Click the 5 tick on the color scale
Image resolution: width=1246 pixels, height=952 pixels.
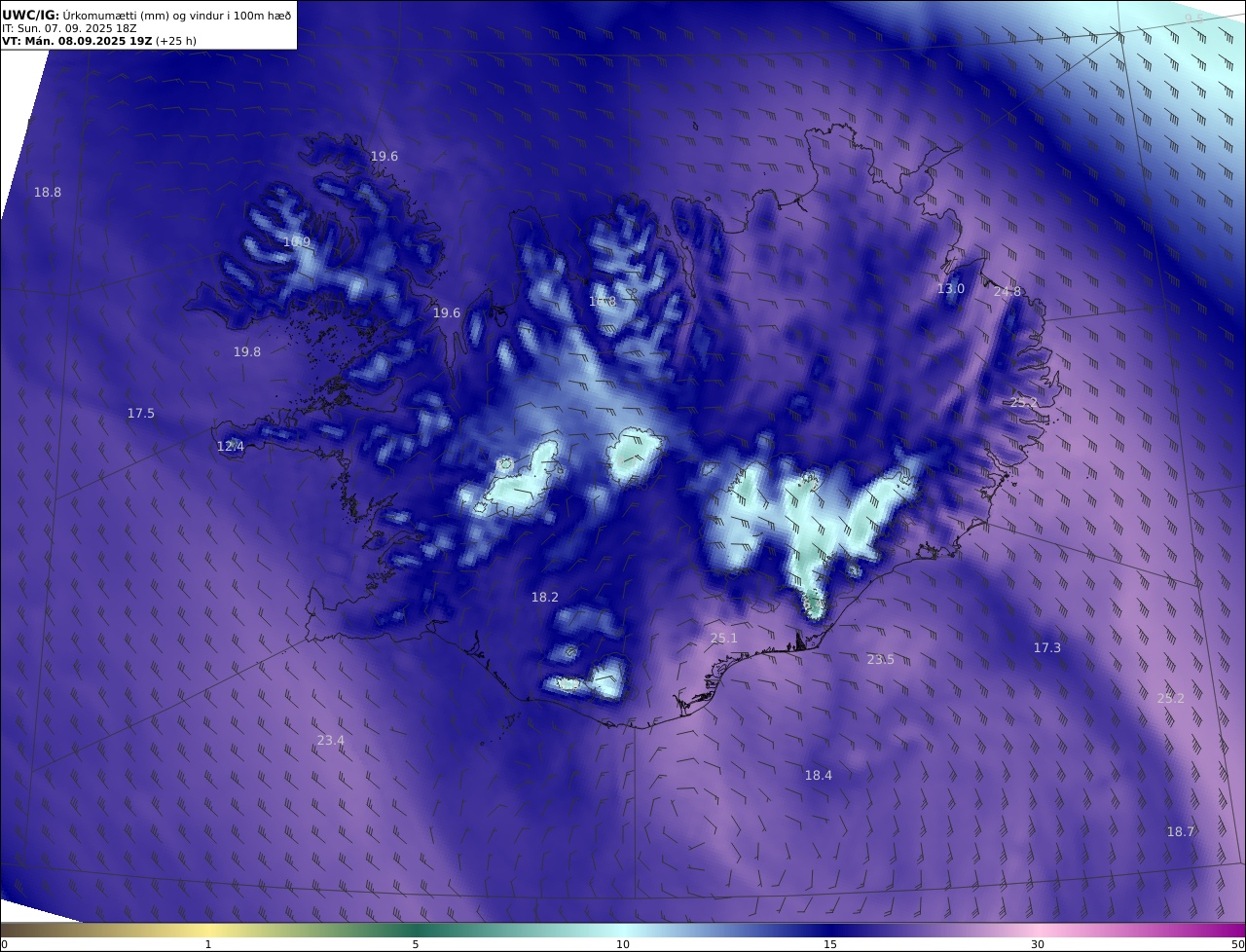(x=416, y=944)
